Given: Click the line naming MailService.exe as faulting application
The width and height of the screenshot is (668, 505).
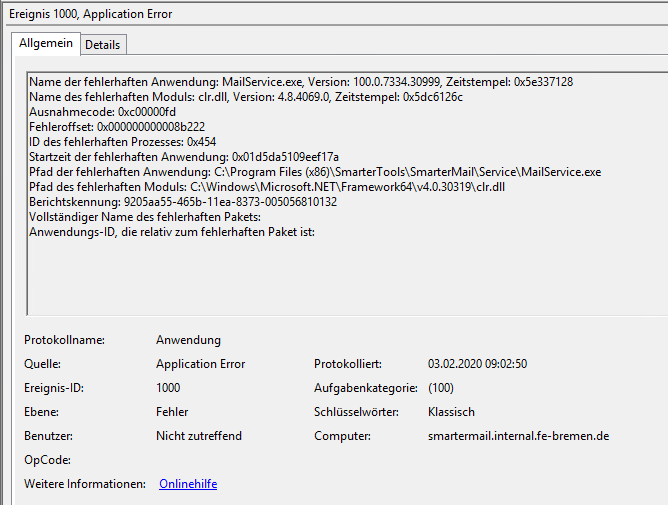Looking at the screenshot, I should coord(300,82).
